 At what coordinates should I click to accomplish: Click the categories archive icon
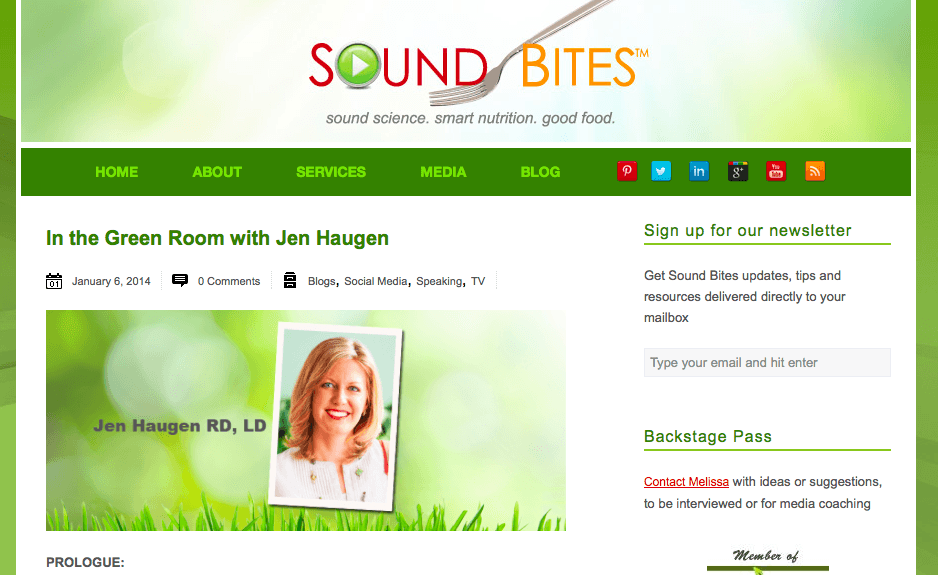(x=290, y=280)
